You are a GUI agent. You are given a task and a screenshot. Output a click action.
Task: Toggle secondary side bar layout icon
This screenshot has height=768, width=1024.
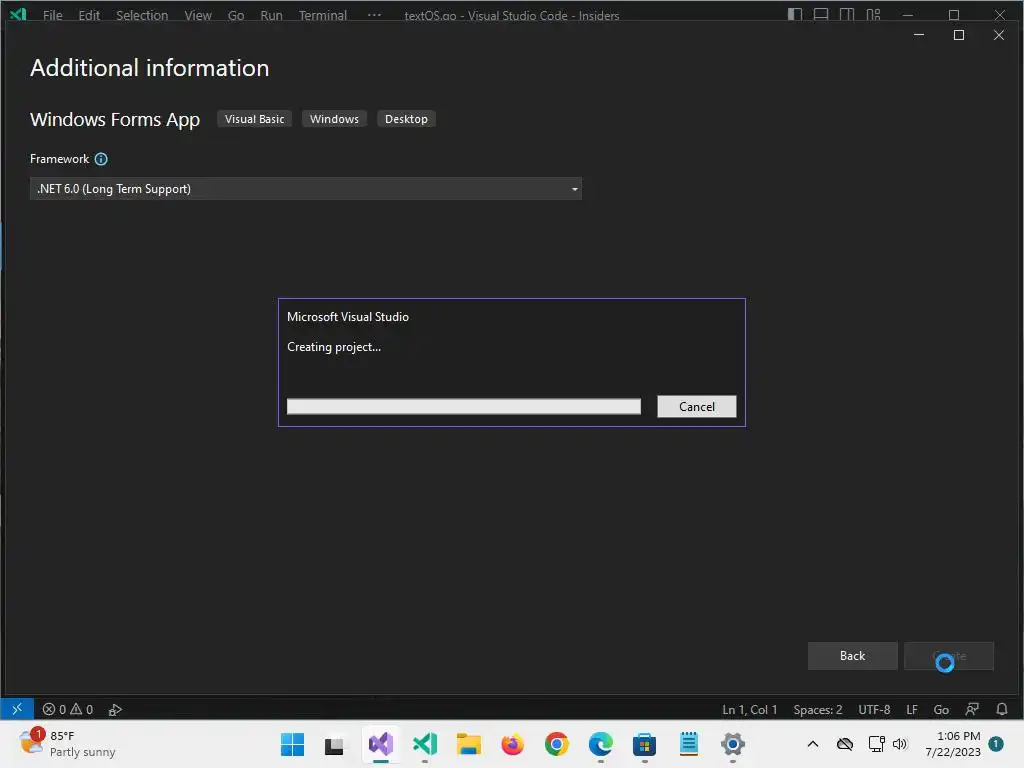[x=847, y=14]
